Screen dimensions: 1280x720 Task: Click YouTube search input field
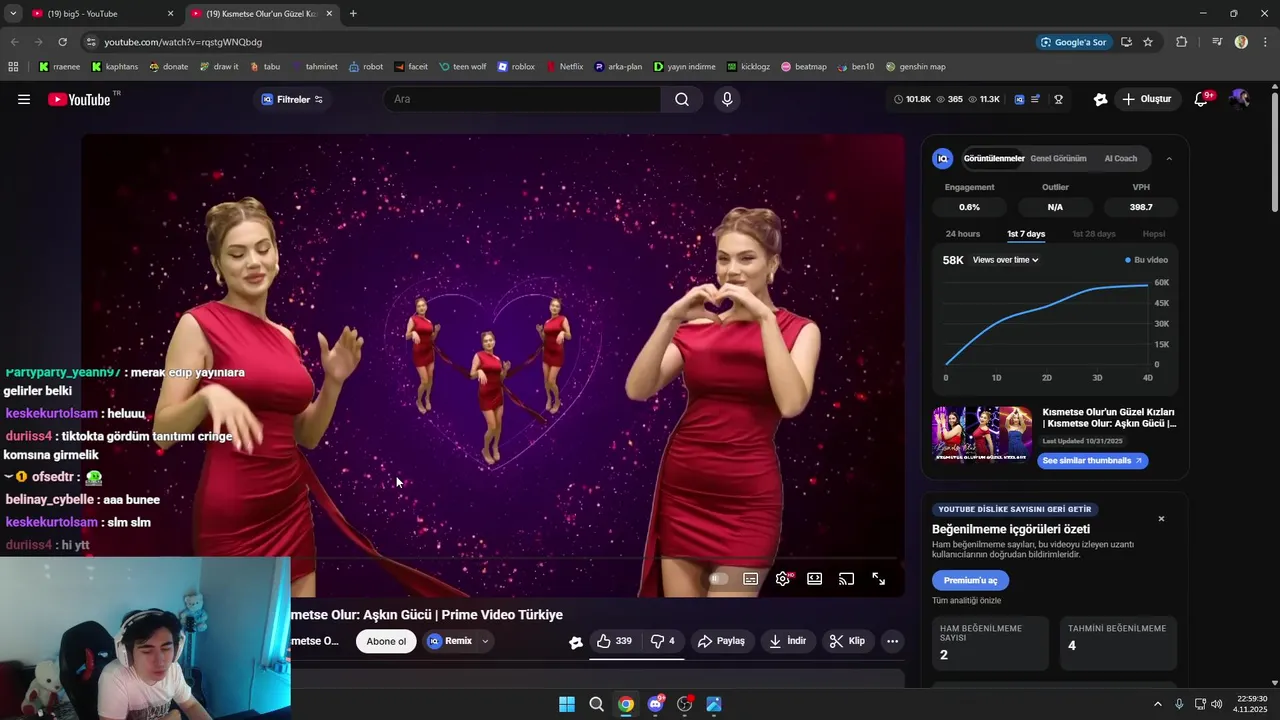tap(522, 99)
